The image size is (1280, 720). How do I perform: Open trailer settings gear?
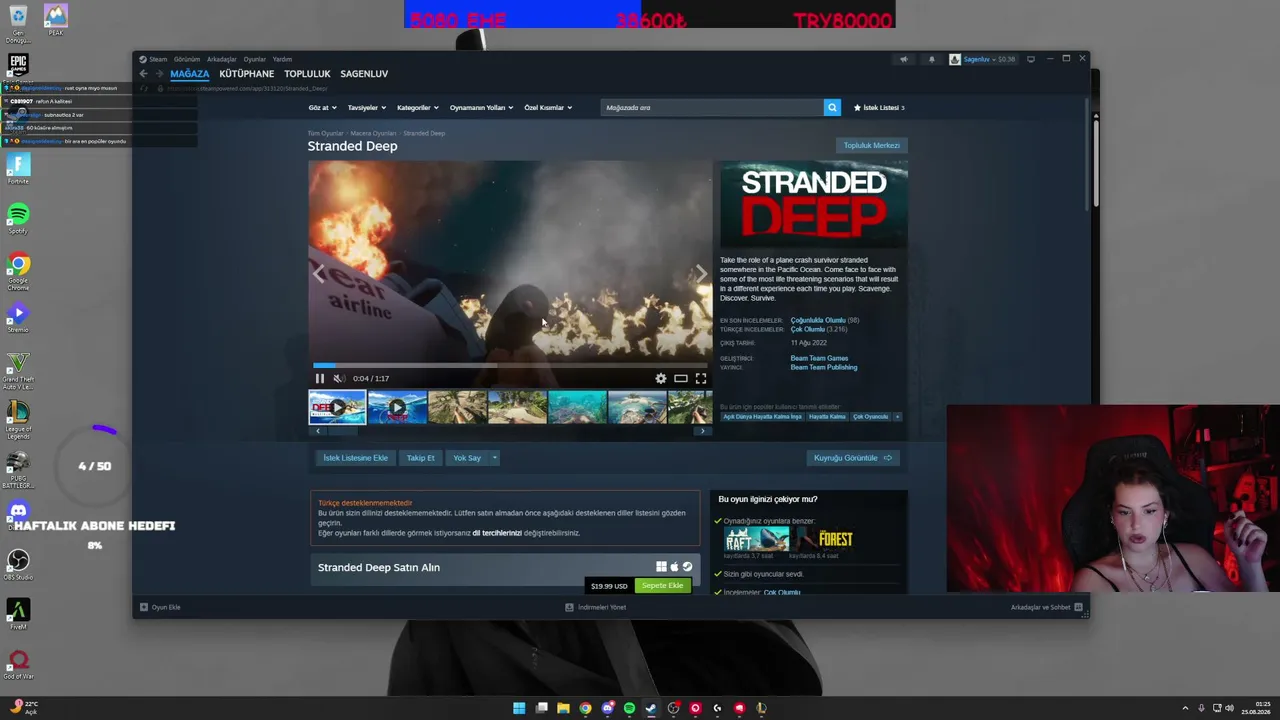(660, 378)
